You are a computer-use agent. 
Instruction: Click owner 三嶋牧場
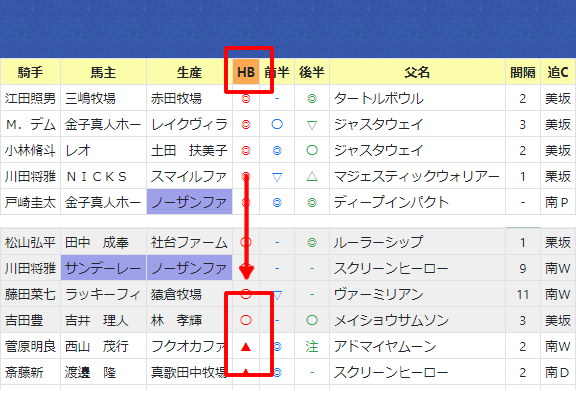(90, 98)
